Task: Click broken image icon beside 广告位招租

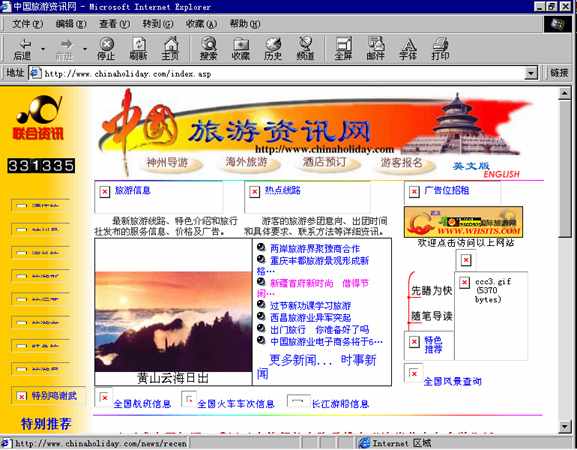Action: [414, 191]
